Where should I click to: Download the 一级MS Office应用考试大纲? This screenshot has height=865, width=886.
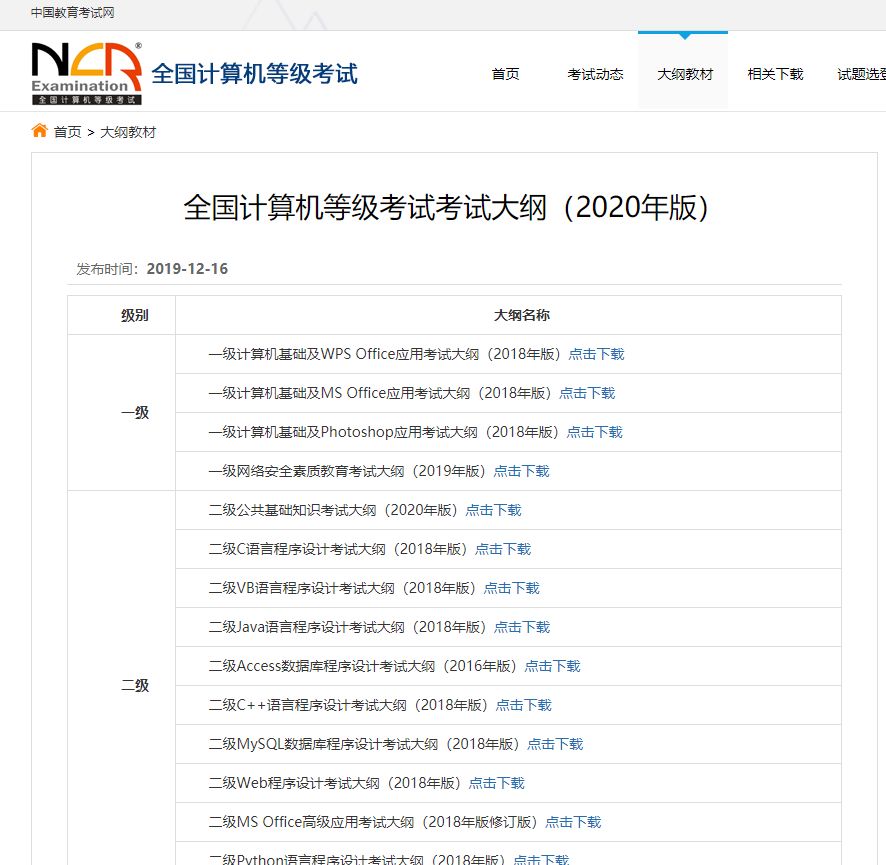pos(587,392)
